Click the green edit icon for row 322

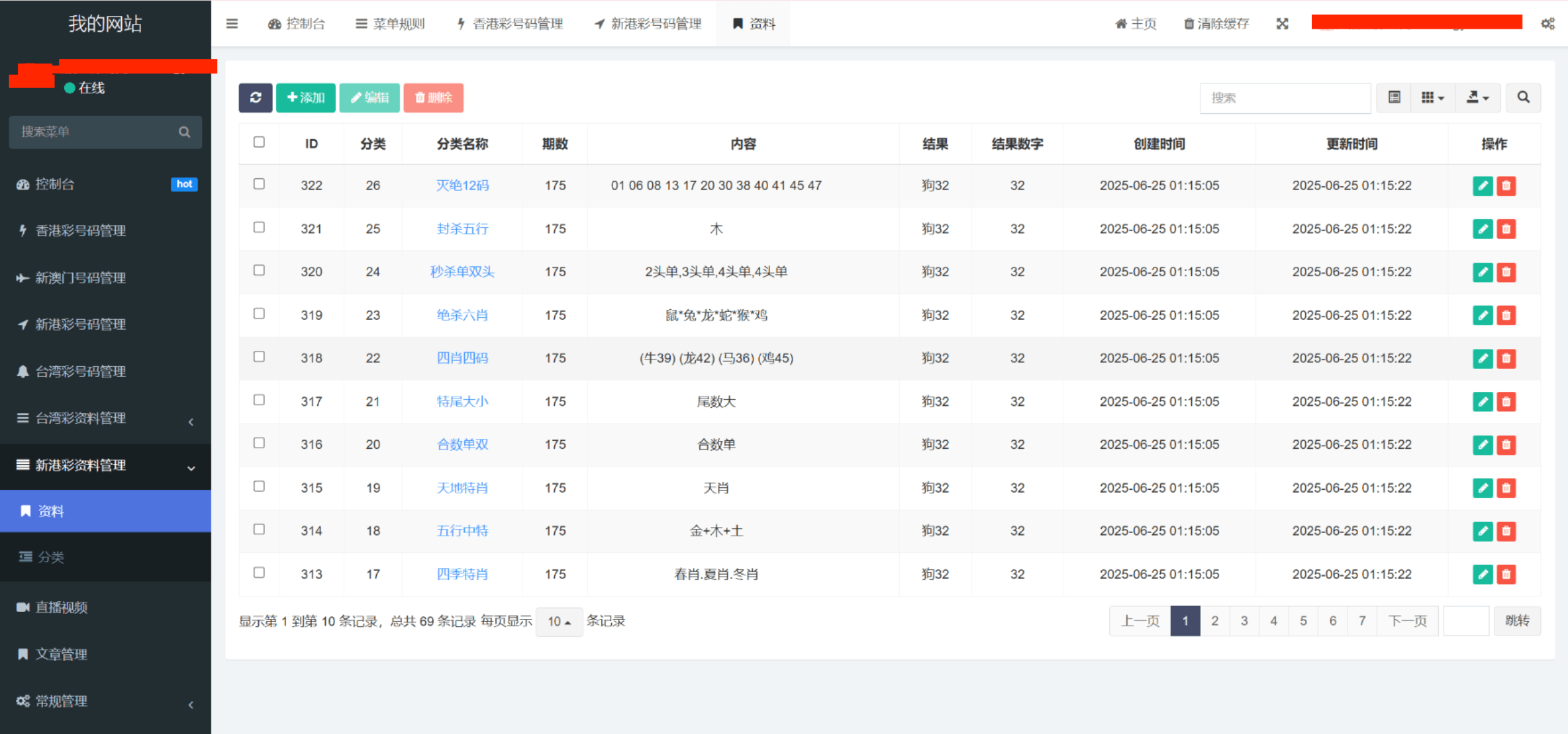coord(1482,185)
